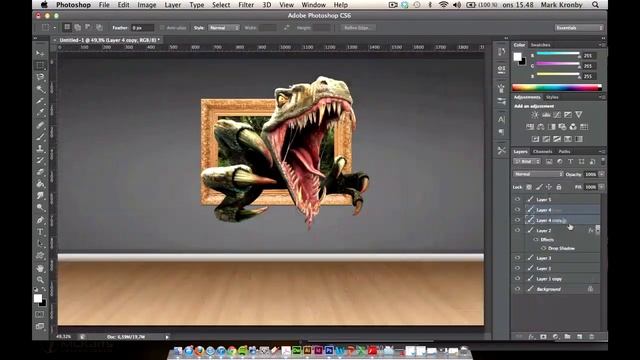The width and height of the screenshot is (640, 360).
Task: Add an Invert adjustment
Action: click(x=536, y=139)
